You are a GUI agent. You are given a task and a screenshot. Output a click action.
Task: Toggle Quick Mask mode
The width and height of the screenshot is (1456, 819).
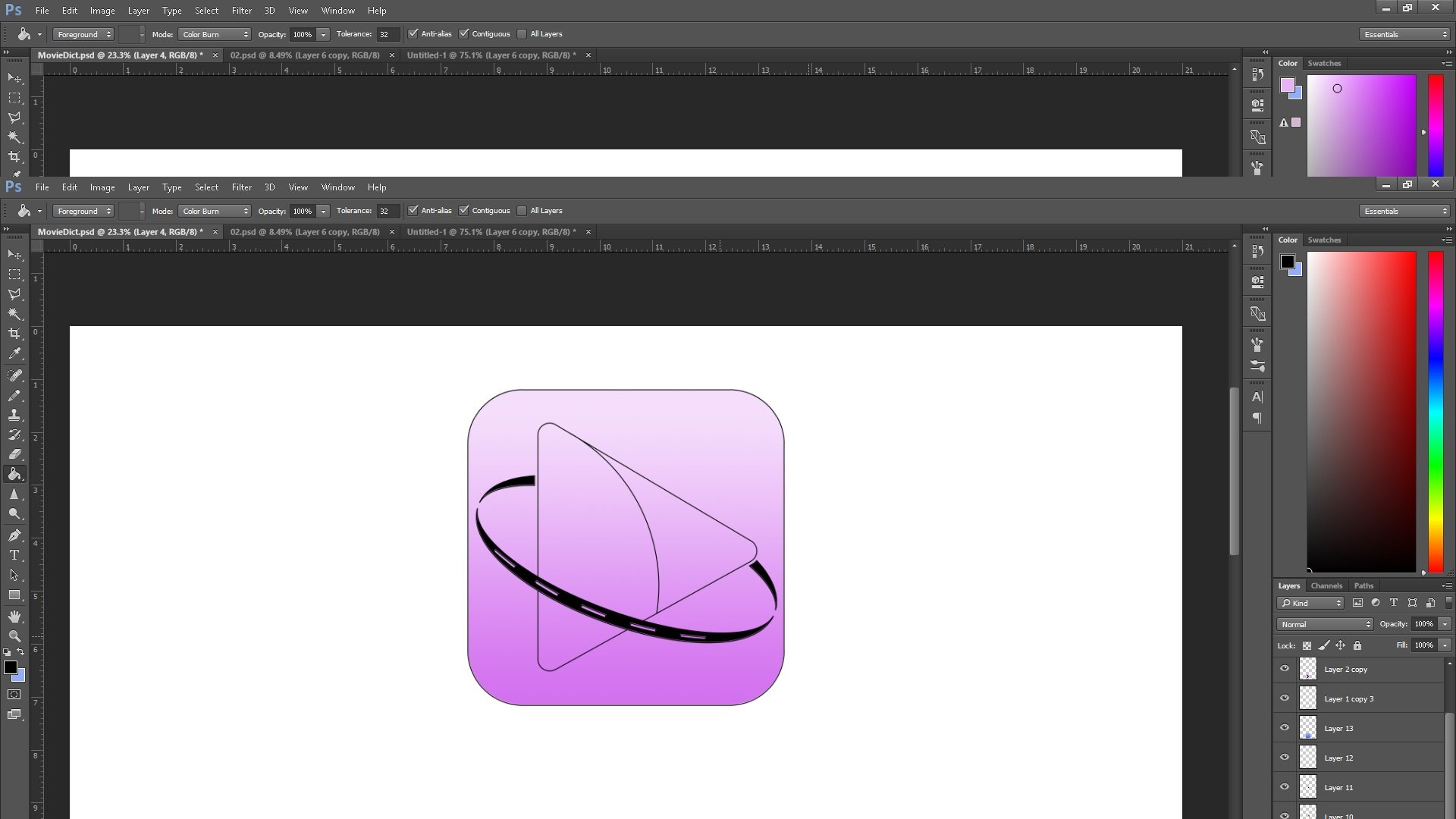[14, 695]
